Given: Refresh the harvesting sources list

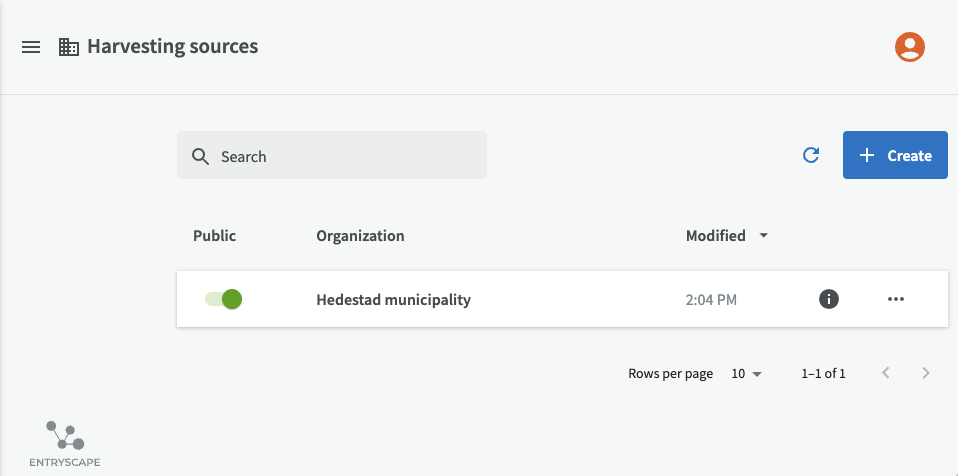Looking at the screenshot, I should (811, 155).
